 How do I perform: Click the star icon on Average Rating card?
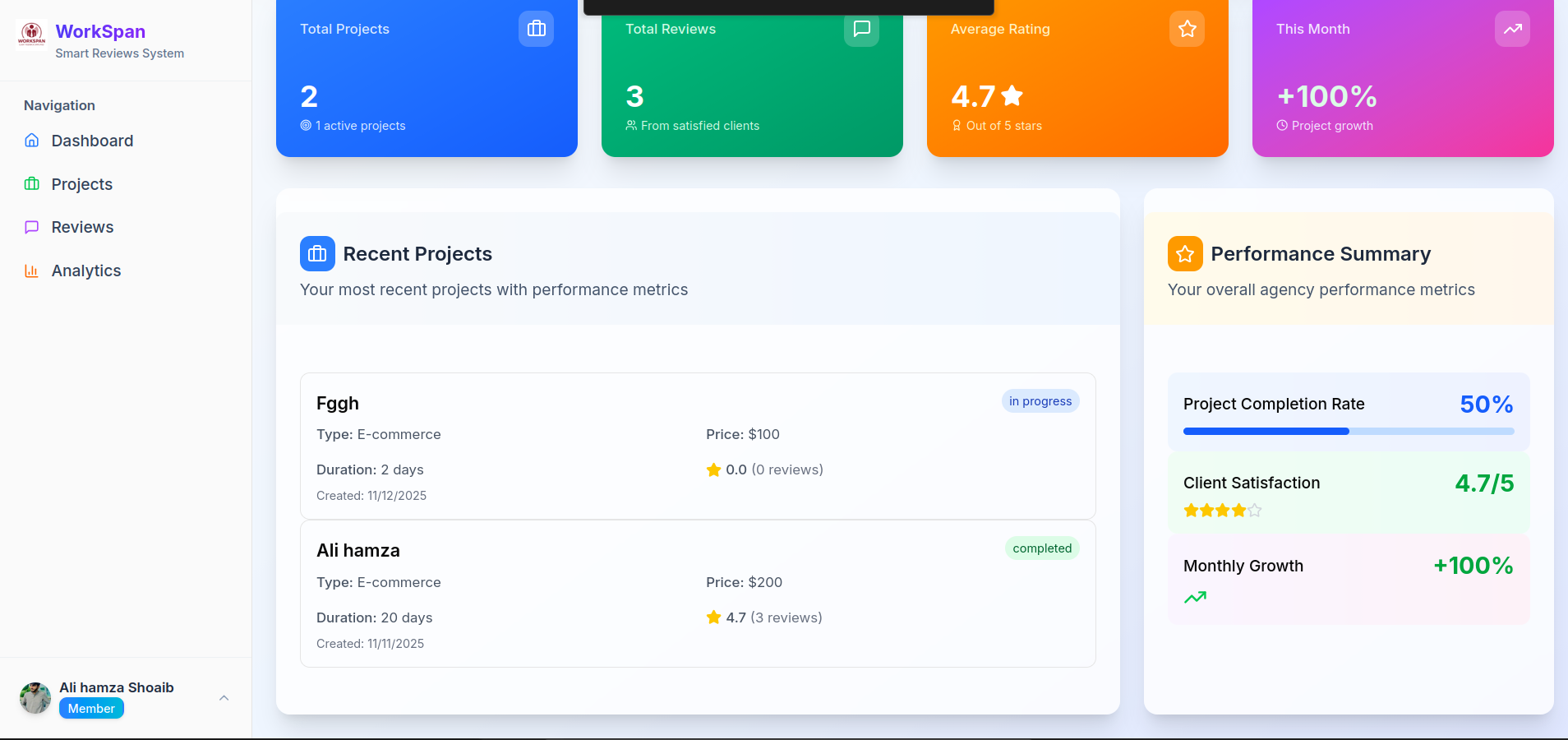pos(1186,29)
